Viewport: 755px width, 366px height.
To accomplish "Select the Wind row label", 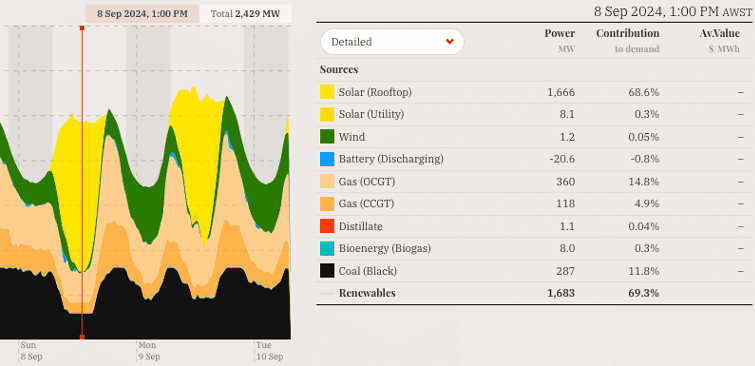I will click(352, 137).
